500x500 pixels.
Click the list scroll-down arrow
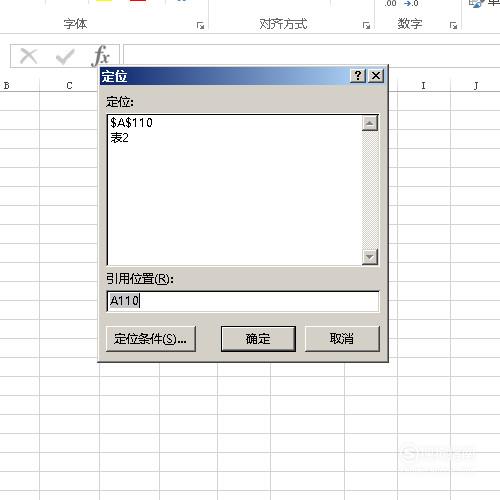[370, 257]
